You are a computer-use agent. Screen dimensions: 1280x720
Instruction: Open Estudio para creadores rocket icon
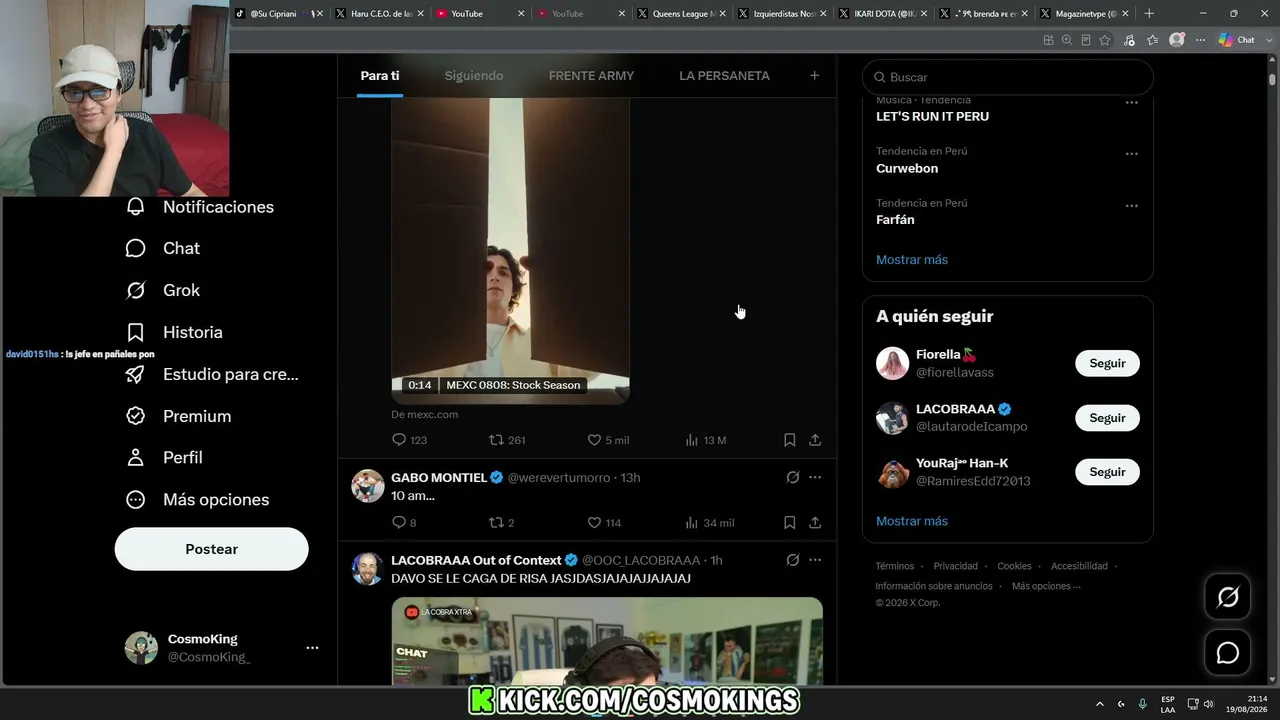click(x=136, y=374)
